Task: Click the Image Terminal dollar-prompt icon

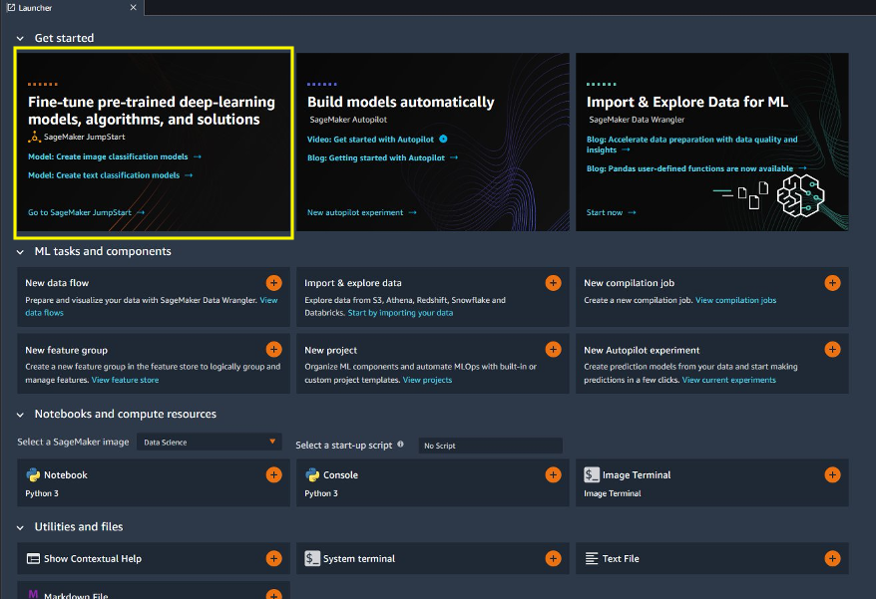Action: point(592,475)
